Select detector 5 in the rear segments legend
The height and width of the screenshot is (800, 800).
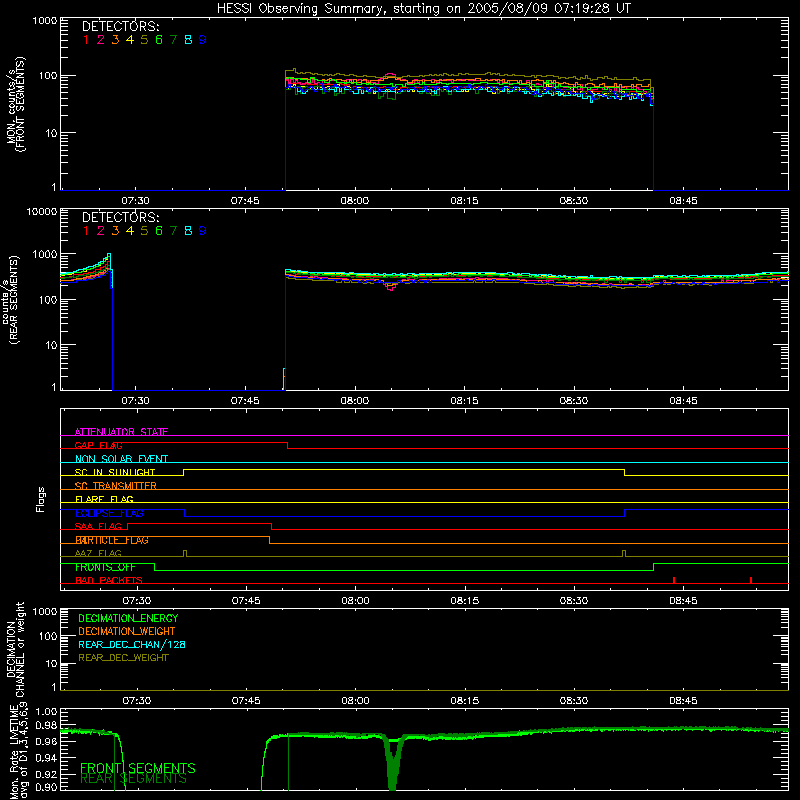[144, 231]
